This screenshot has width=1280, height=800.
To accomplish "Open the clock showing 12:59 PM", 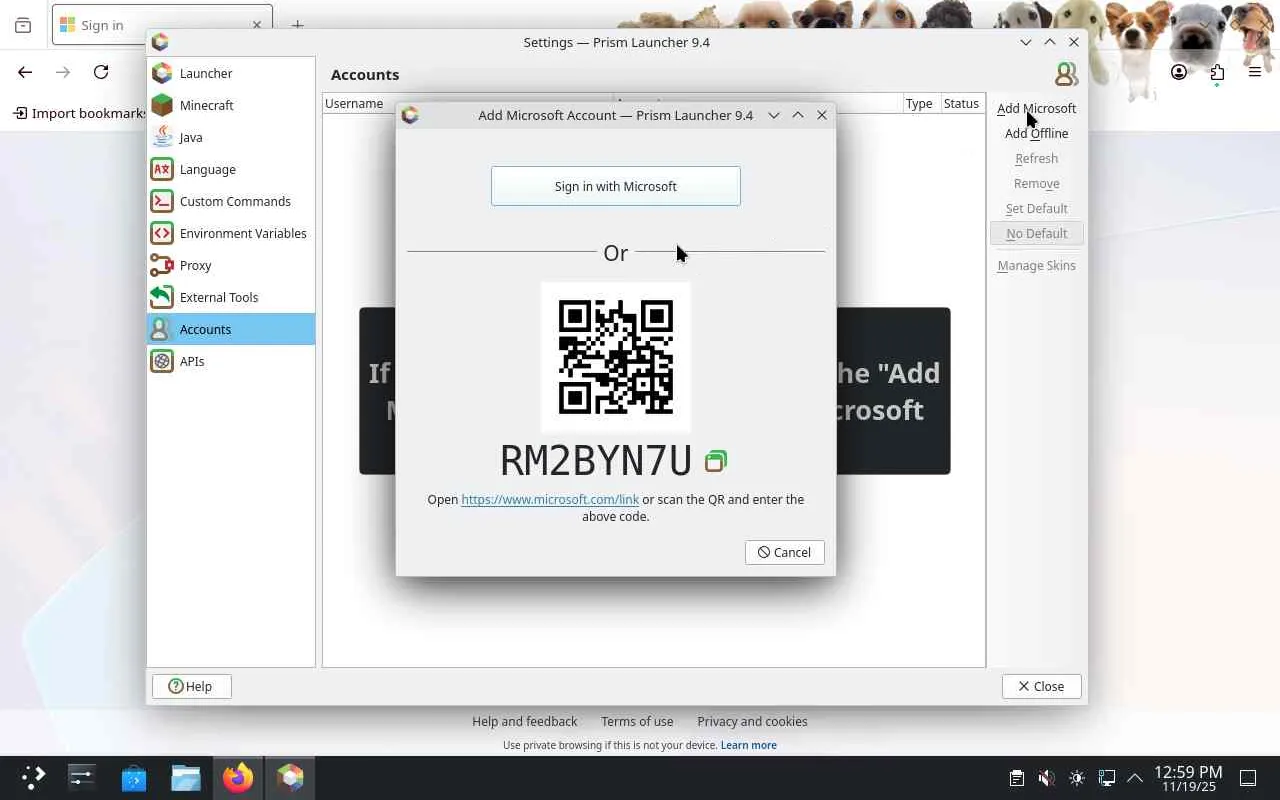I will (1188, 778).
